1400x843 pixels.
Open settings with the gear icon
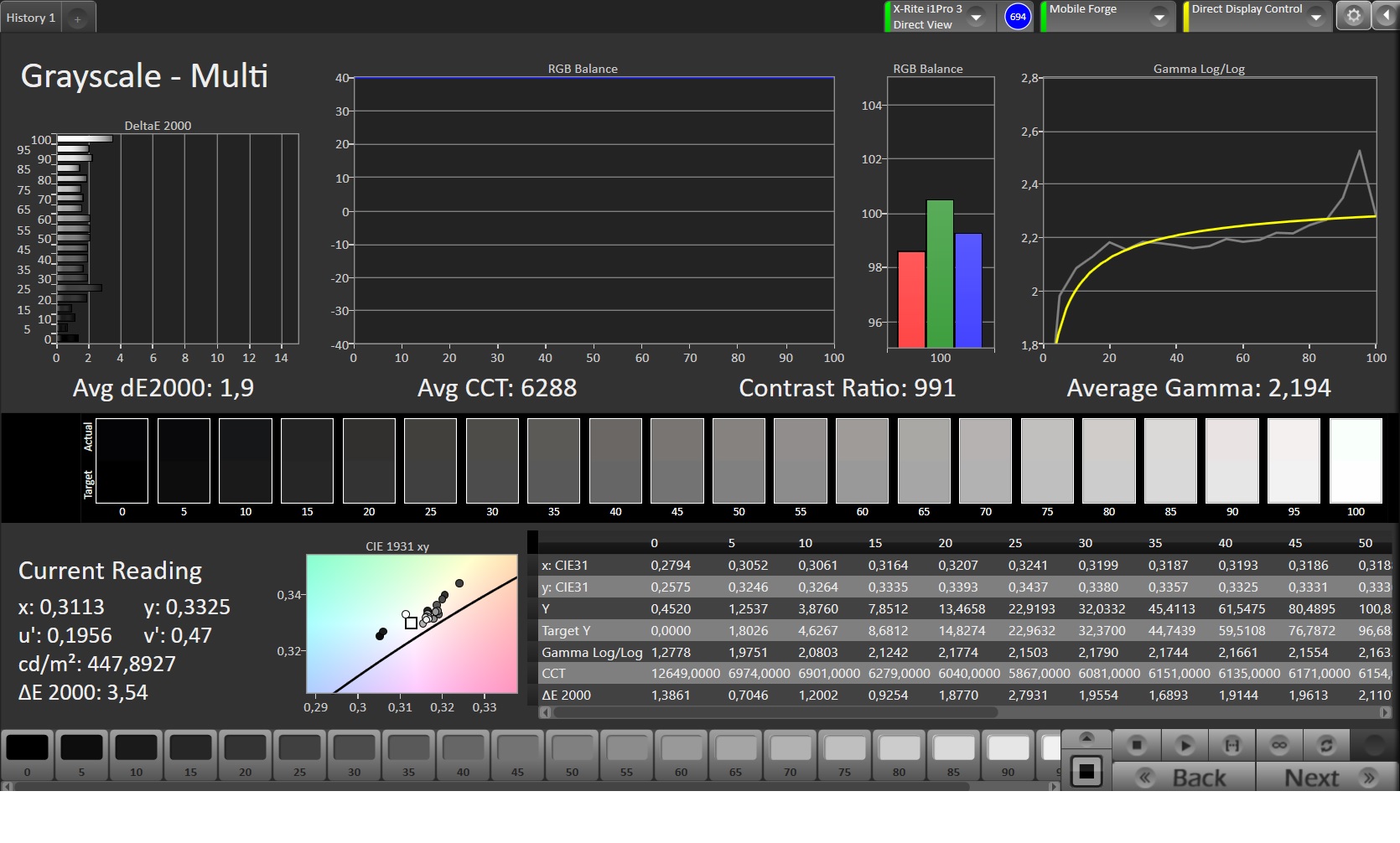(1353, 16)
